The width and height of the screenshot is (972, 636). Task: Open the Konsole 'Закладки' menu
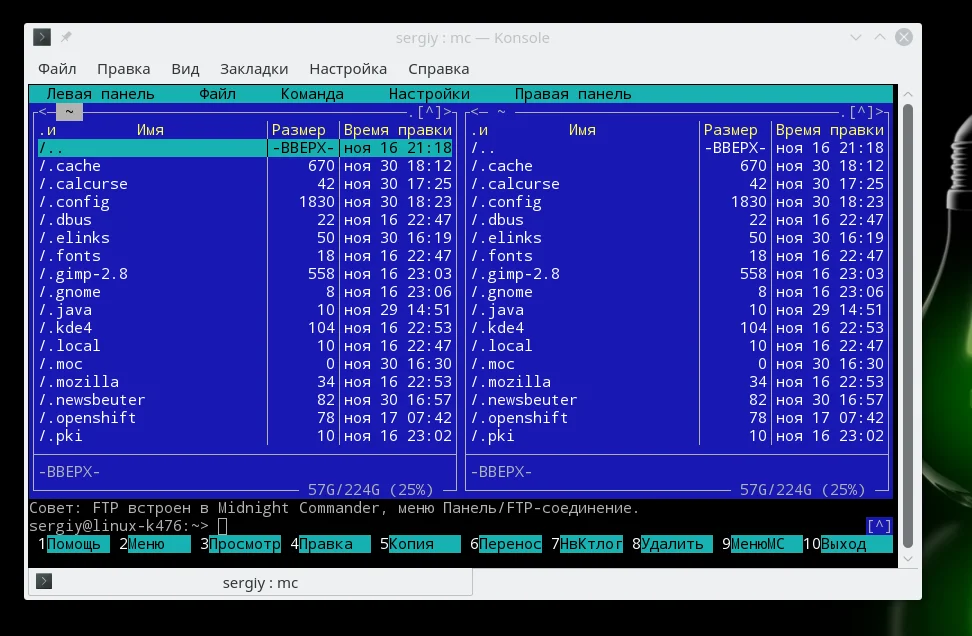(x=254, y=69)
